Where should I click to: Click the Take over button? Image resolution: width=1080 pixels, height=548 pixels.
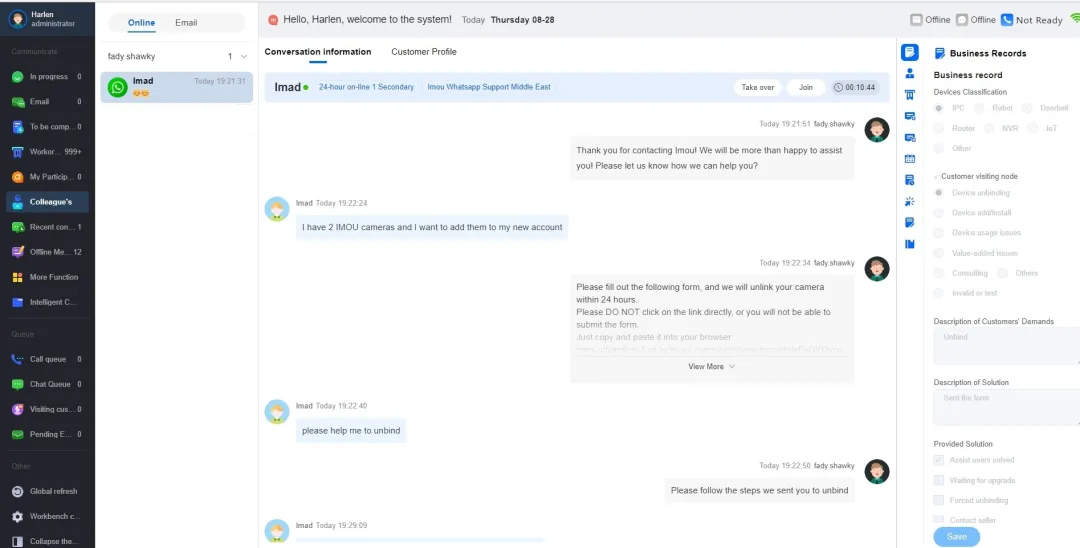(x=757, y=88)
